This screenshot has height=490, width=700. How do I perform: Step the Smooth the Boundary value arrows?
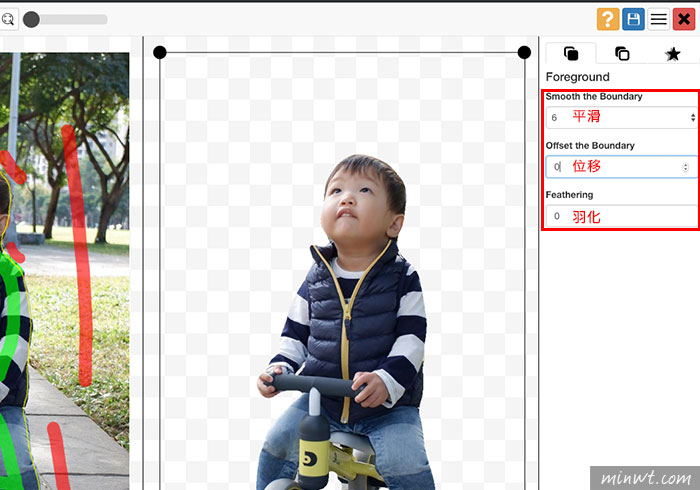coord(693,117)
